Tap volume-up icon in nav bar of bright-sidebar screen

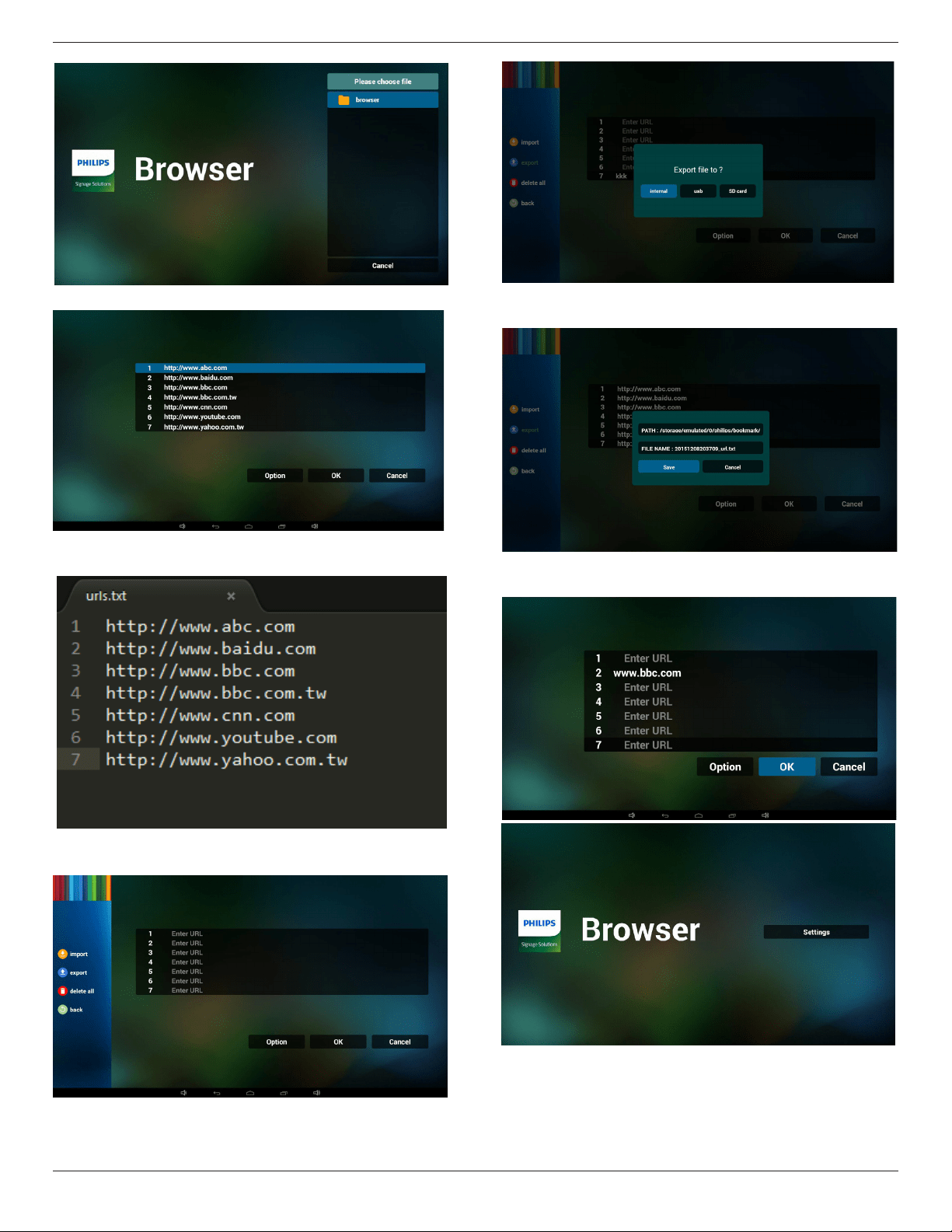tap(316, 1093)
